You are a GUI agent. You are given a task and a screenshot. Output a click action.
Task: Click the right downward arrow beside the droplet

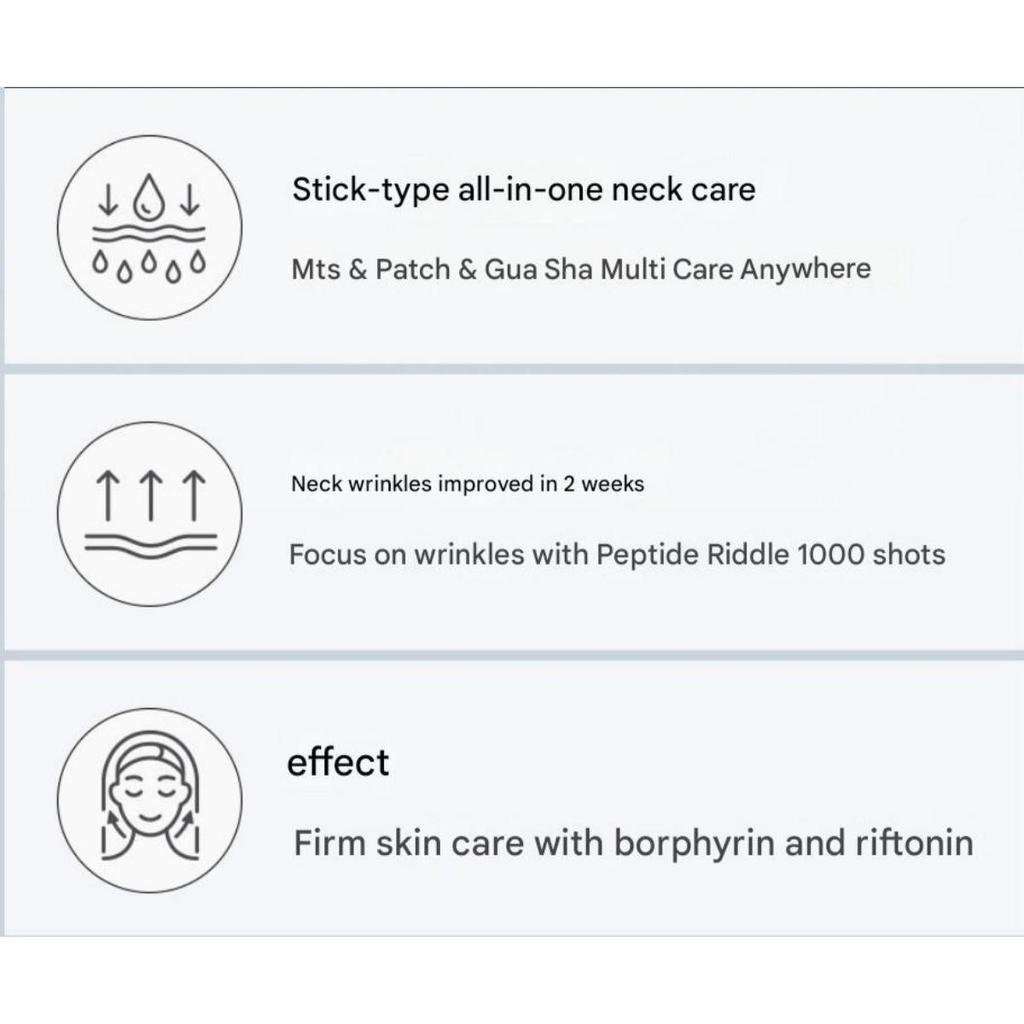click(x=190, y=197)
